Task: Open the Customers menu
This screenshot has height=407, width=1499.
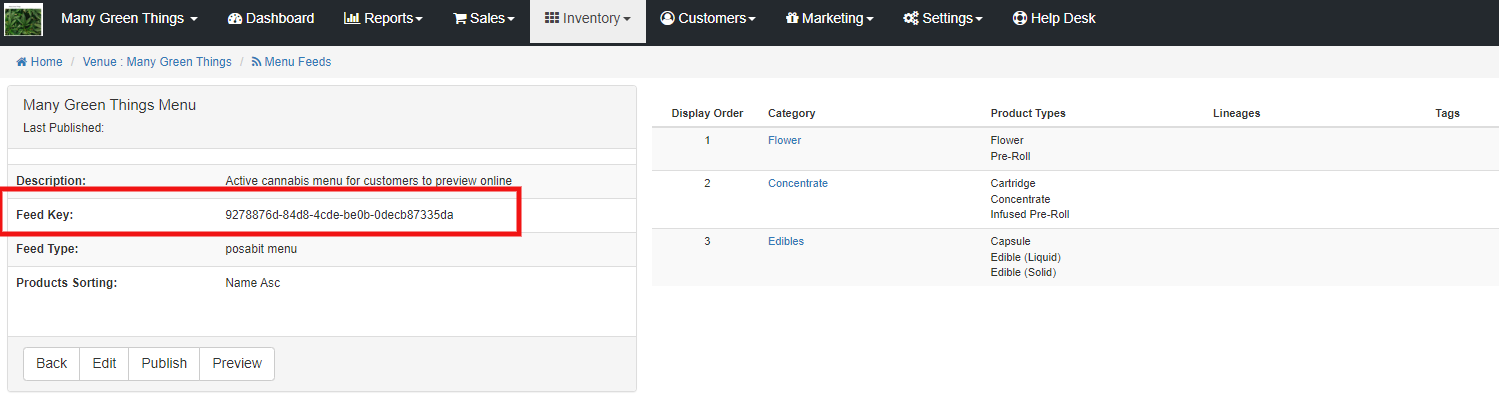Action: click(x=708, y=18)
